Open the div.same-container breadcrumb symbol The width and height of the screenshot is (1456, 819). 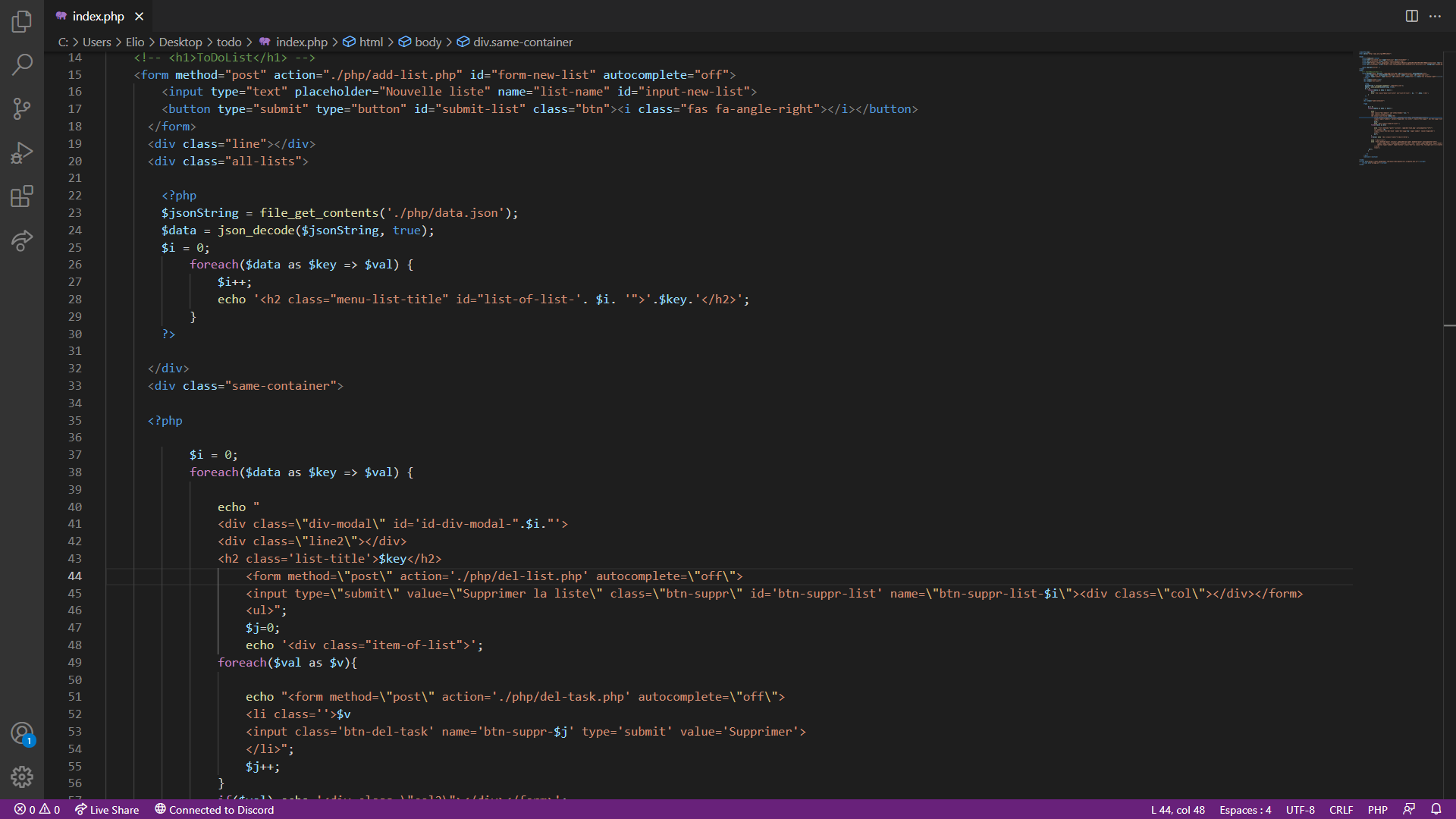tap(515, 42)
